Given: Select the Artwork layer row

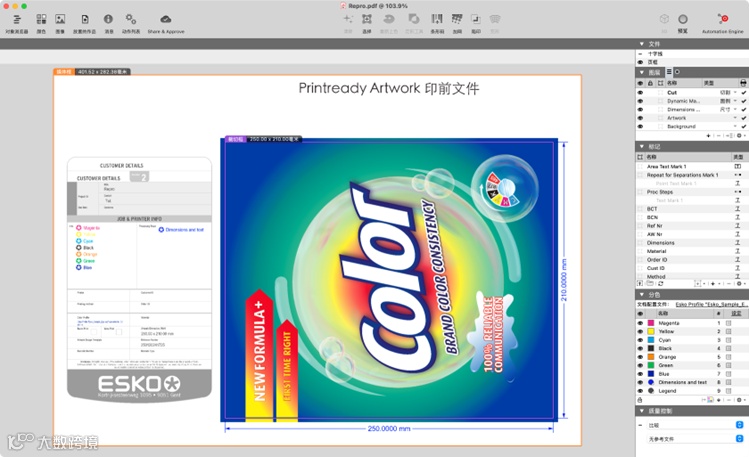Looking at the screenshot, I should tap(691, 118).
